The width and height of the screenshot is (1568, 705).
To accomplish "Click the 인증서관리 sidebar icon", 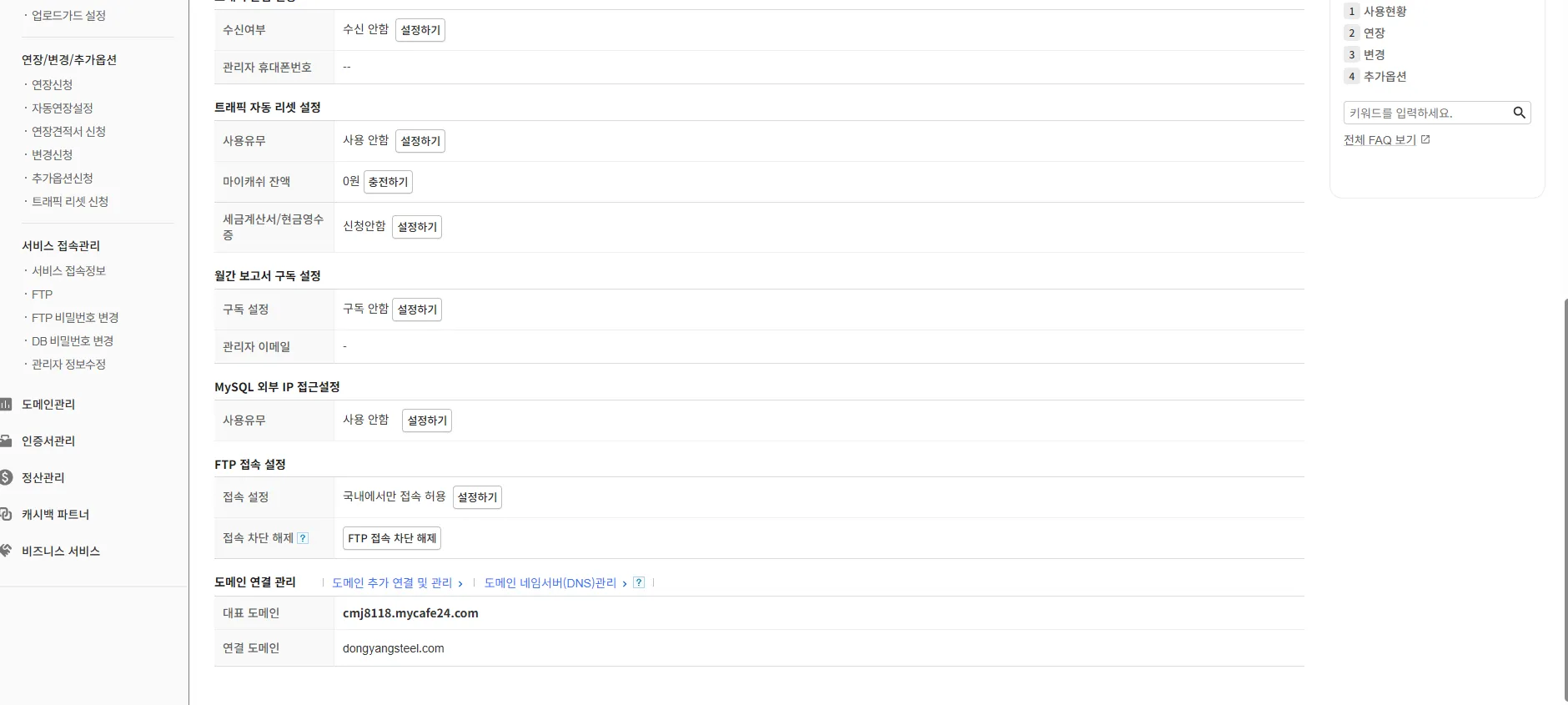I will [x=6, y=441].
